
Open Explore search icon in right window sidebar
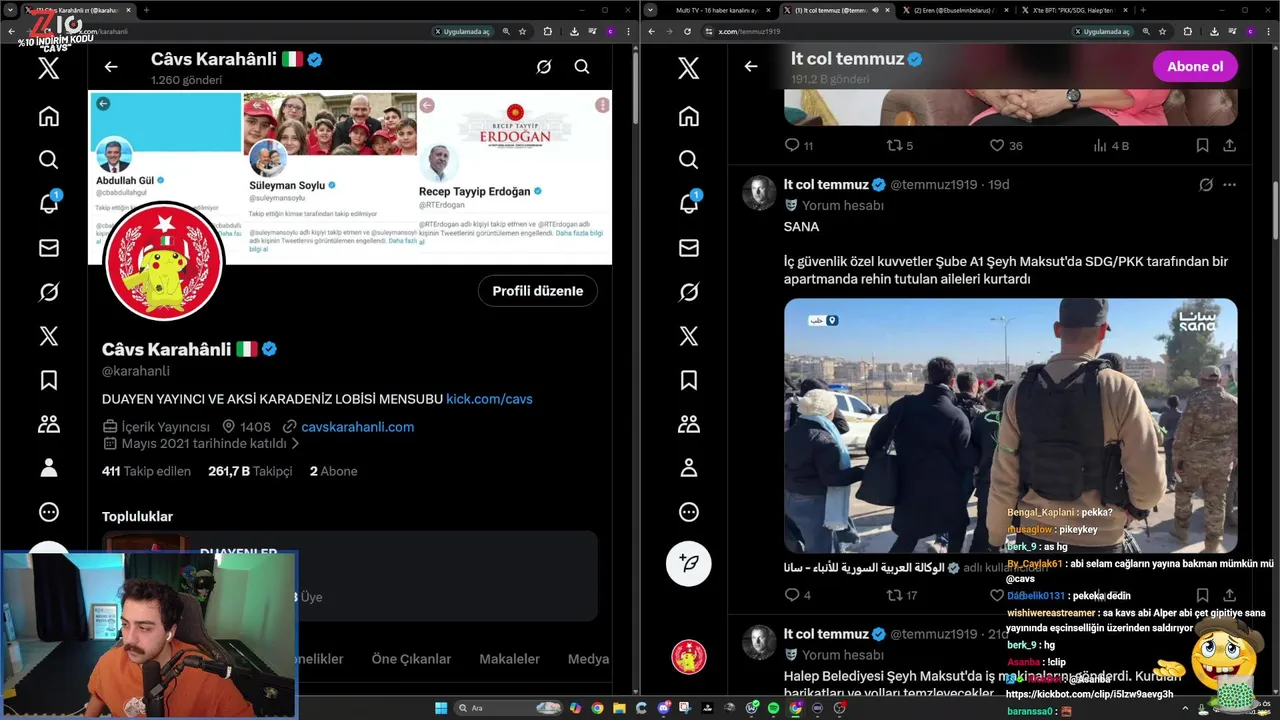pyautogui.click(x=688, y=160)
